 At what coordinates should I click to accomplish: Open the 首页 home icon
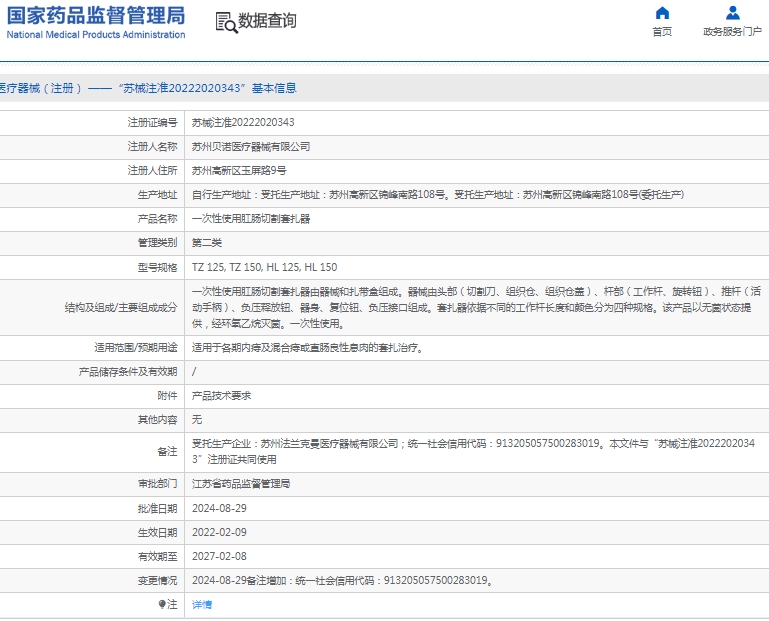(x=662, y=13)
